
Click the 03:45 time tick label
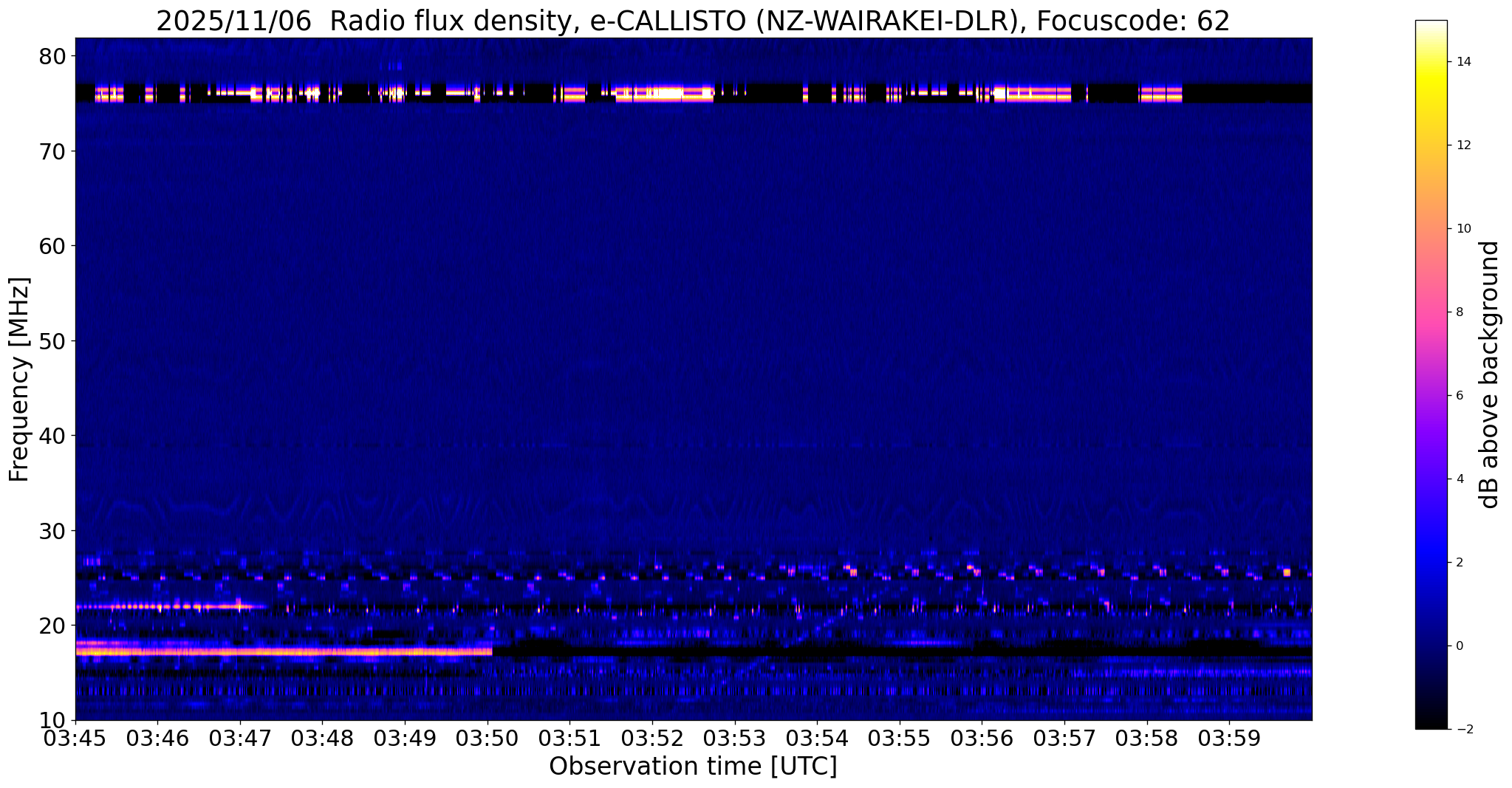[x=75, y=739]
